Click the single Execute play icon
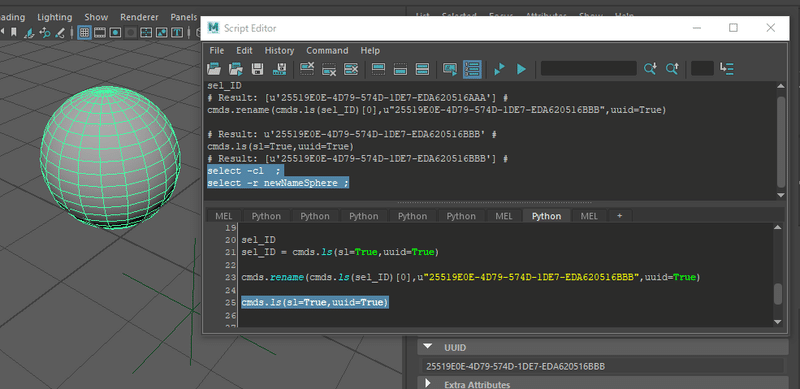800x389 pixels. pos(521,68)
